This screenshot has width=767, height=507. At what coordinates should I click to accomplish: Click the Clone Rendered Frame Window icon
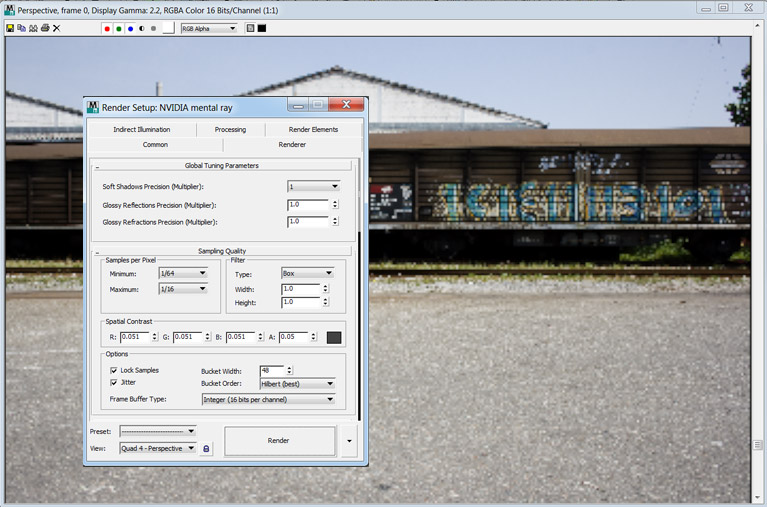(33, 28)
